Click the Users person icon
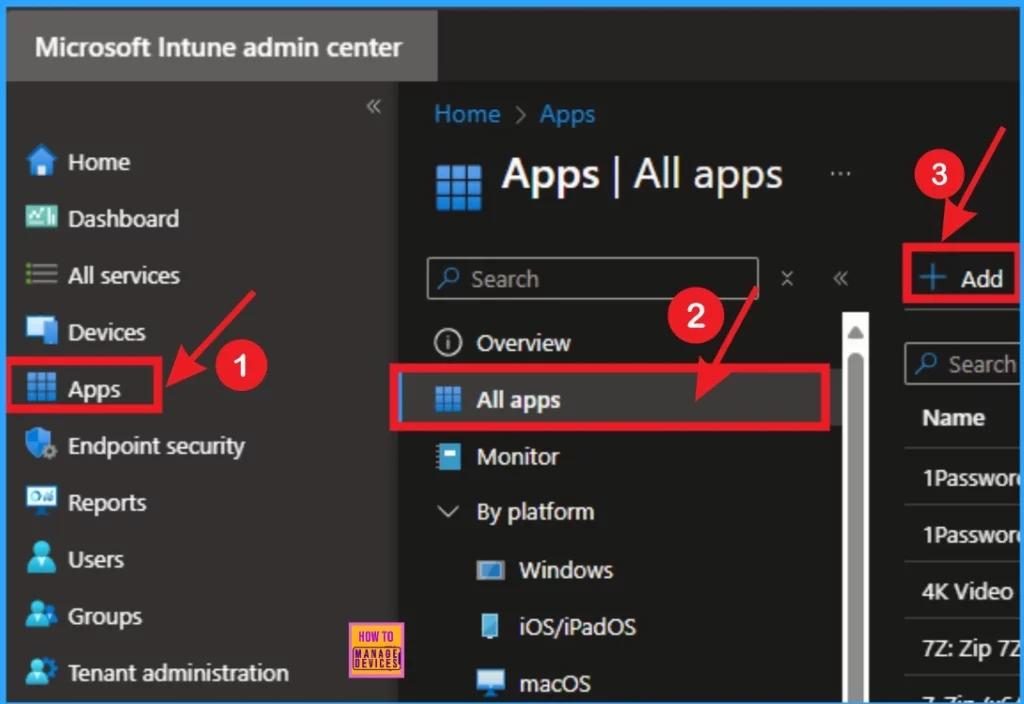 (41, 558)
